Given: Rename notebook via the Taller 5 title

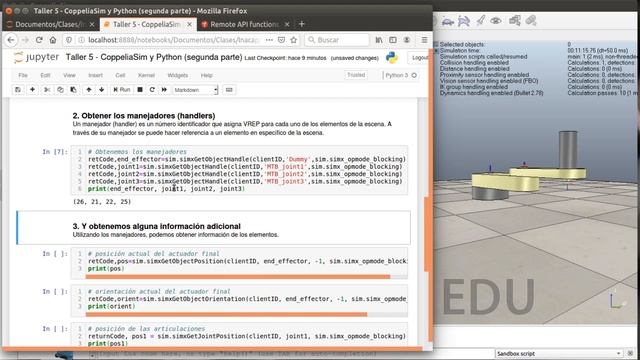Looking at the screenshot, I should click(154, 57).
